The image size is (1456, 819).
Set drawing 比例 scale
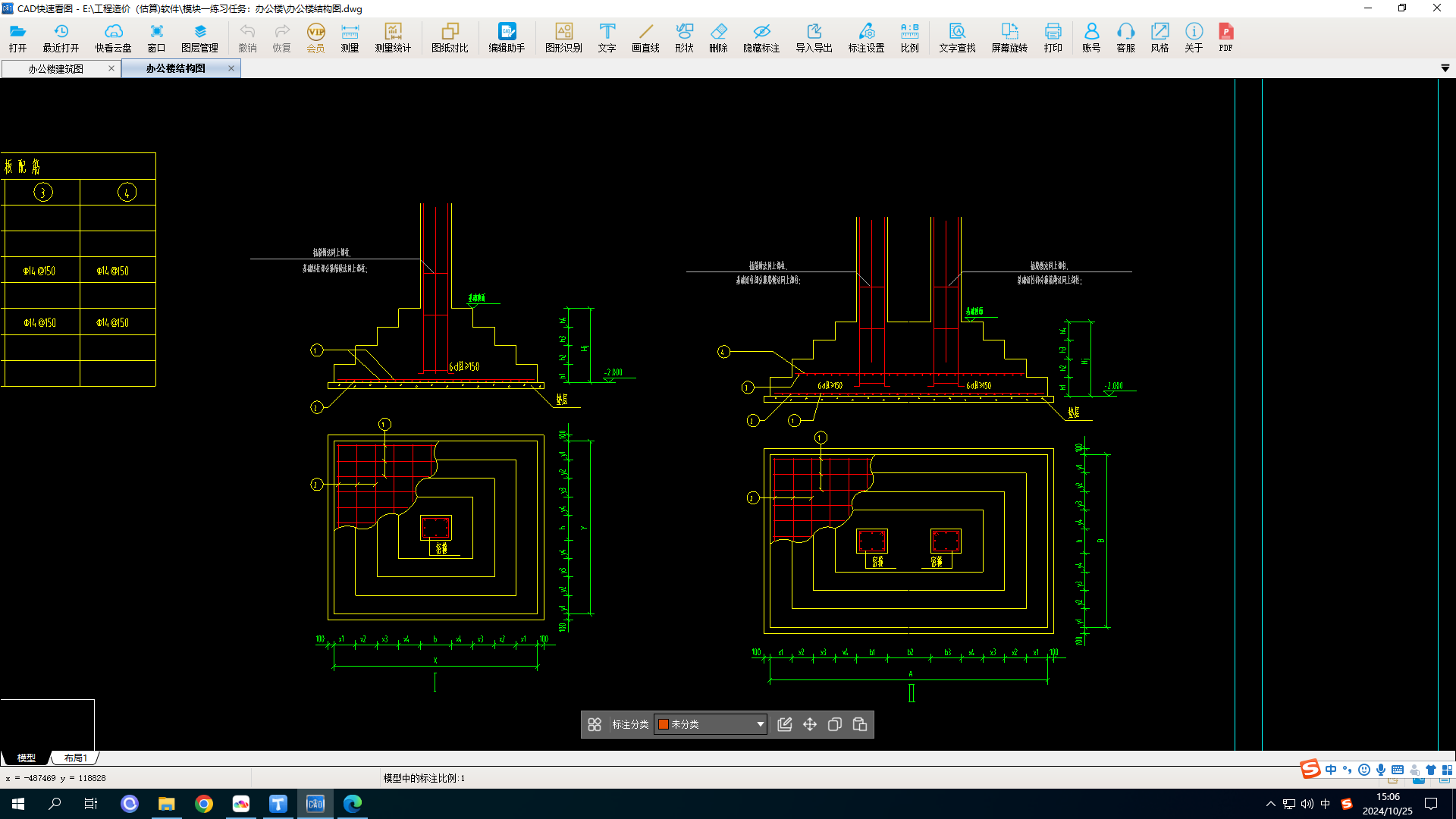pos(909,38)
